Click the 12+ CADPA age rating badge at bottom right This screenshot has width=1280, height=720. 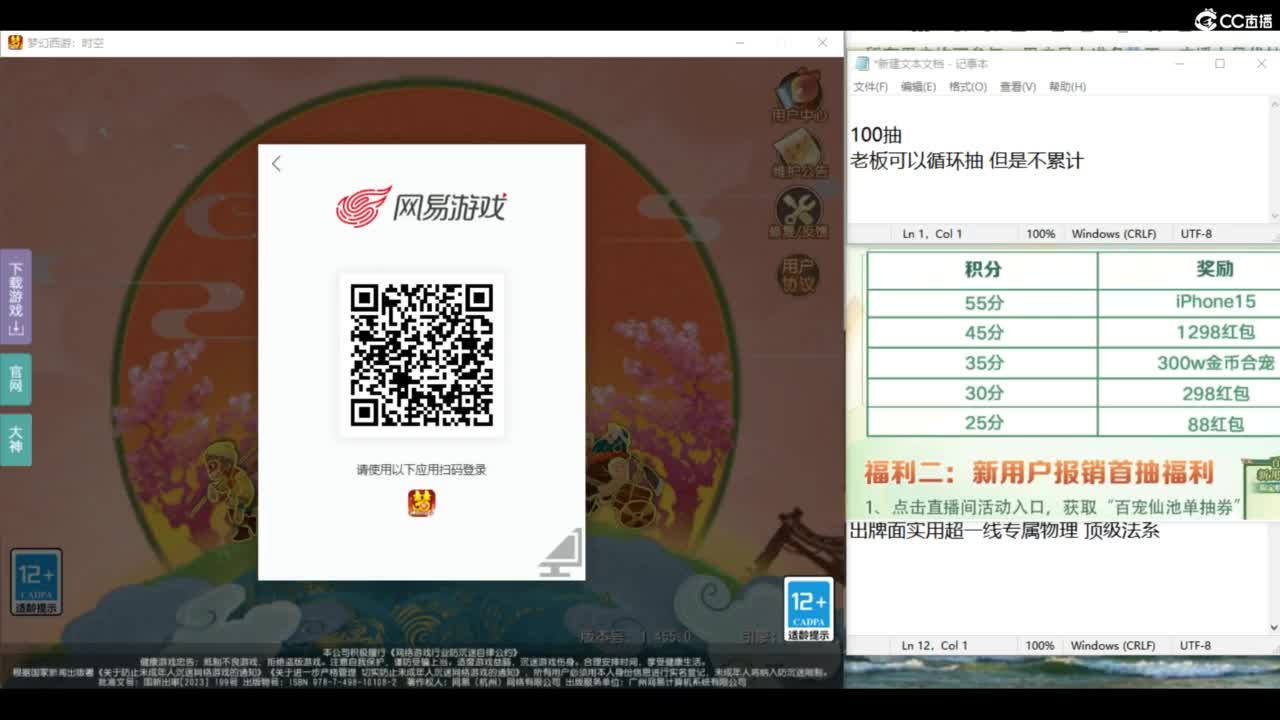click(x=808, y=609)
